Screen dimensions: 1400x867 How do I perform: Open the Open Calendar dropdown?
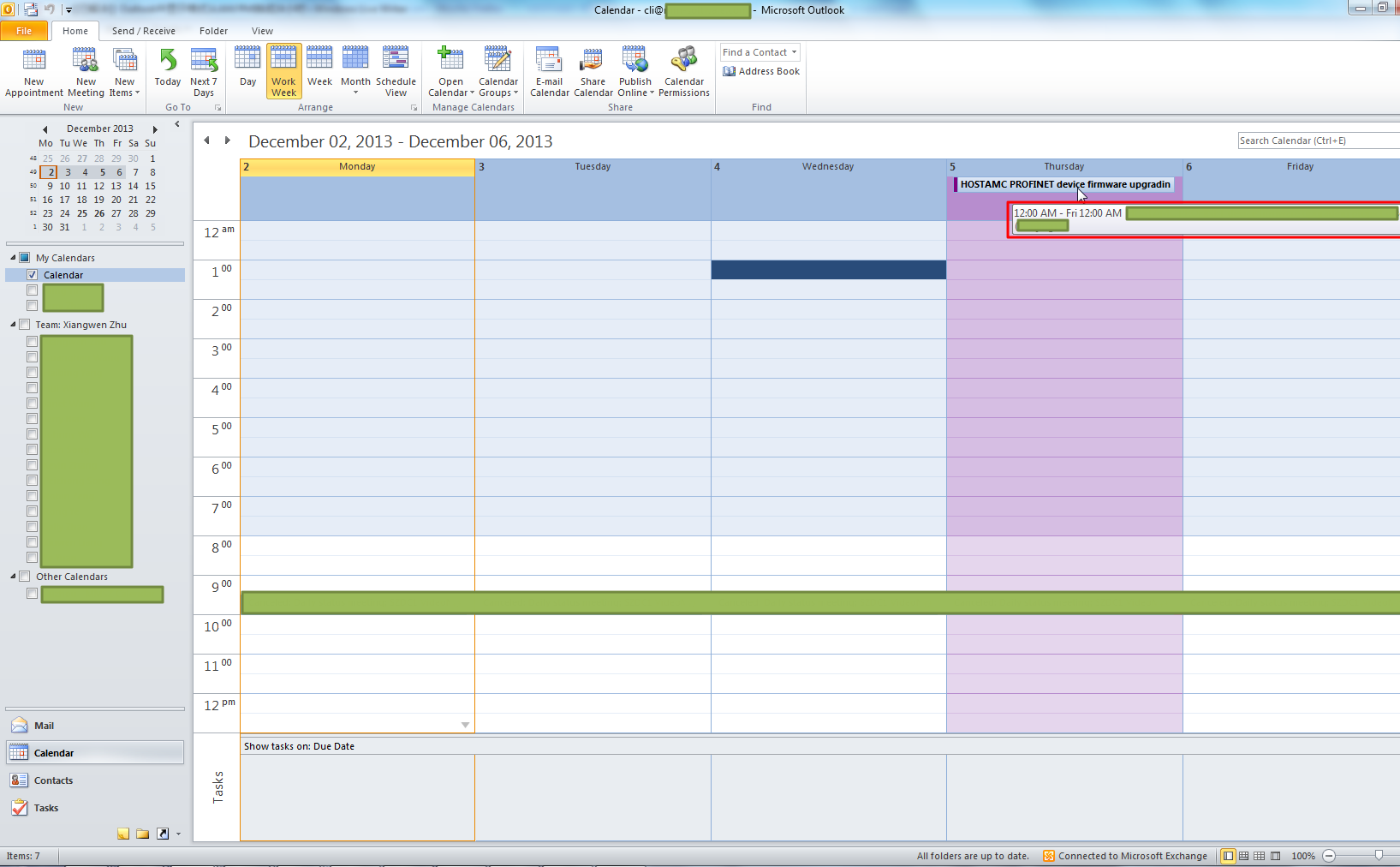pyautogui.click(x=451, y=72)
